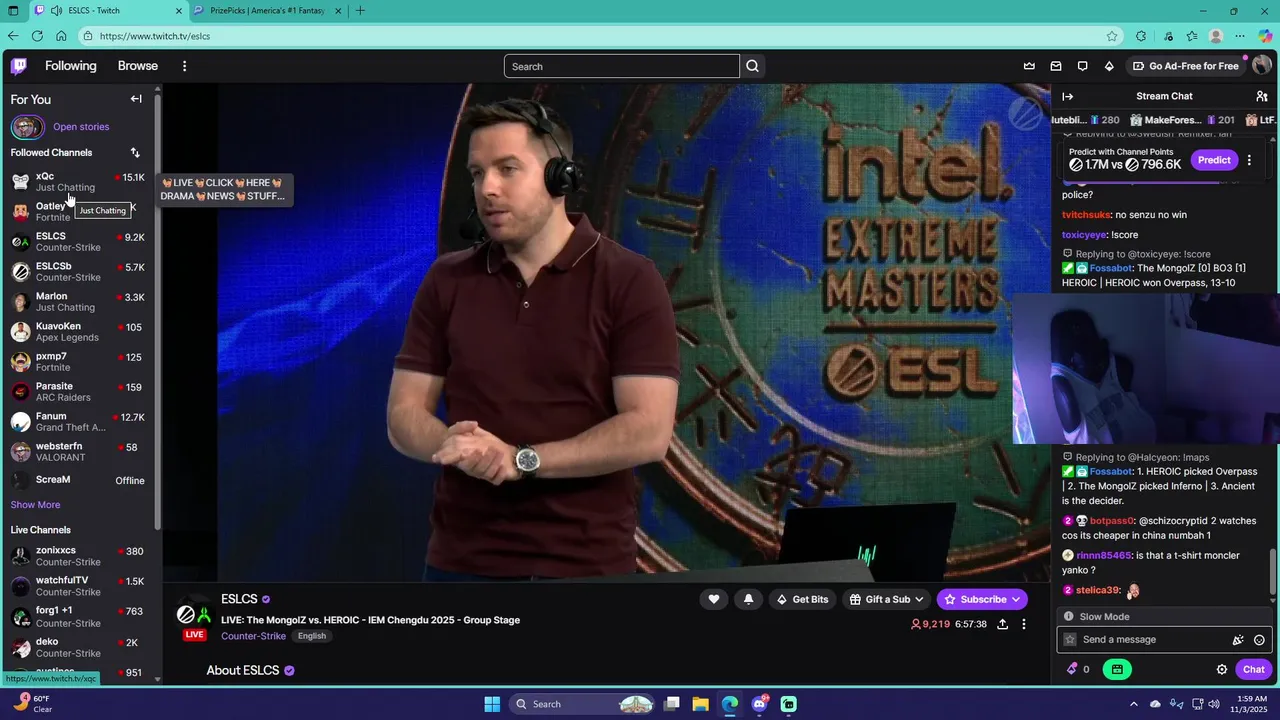The height and width of the screenshot is (720, 1280).
Task: Click the ESLCS channel avatar below video
Action: [194, 613]
